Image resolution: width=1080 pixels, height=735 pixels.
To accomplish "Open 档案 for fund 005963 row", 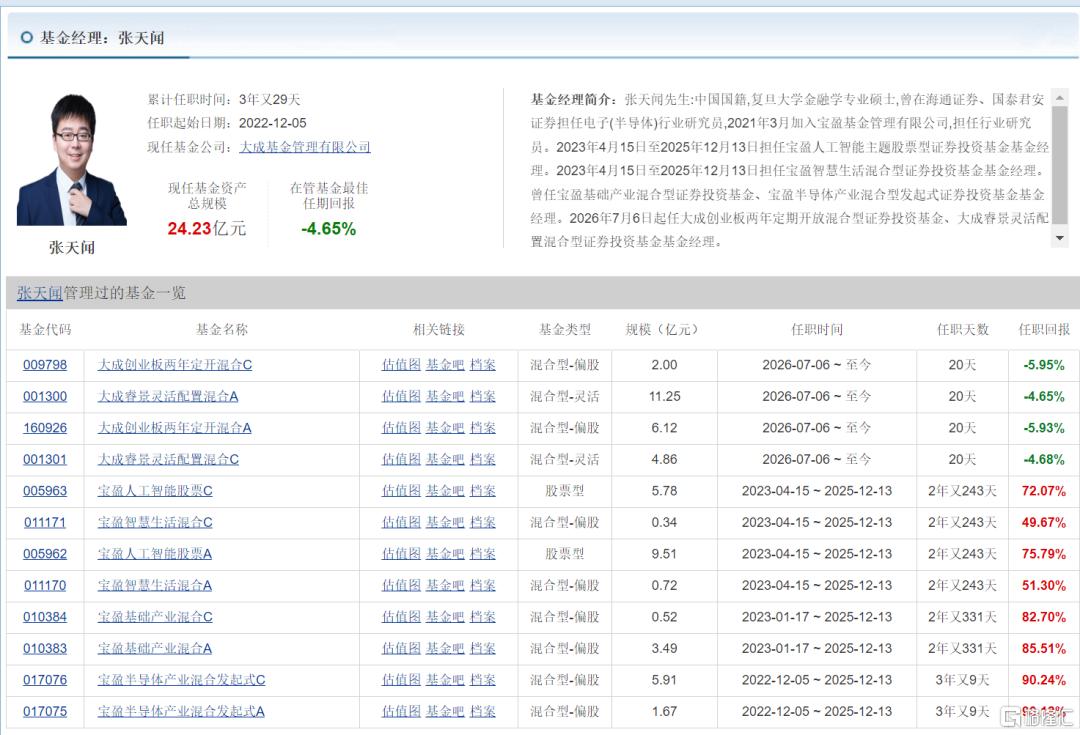I will (483, 491).
